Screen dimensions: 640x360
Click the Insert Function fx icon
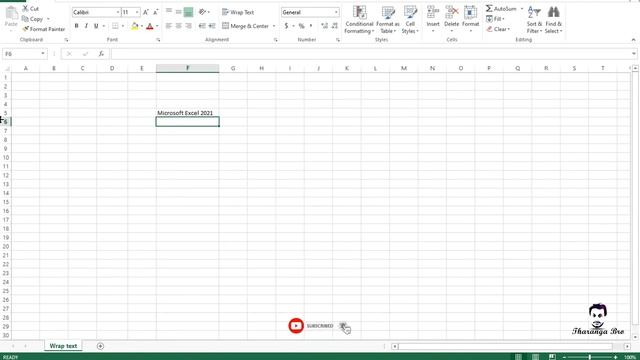point(101,54)
